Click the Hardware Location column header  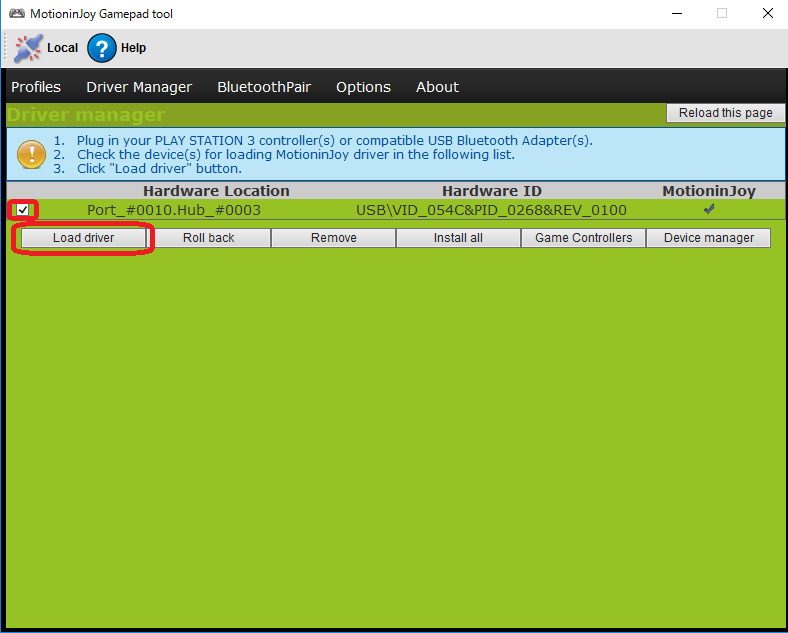216,191
